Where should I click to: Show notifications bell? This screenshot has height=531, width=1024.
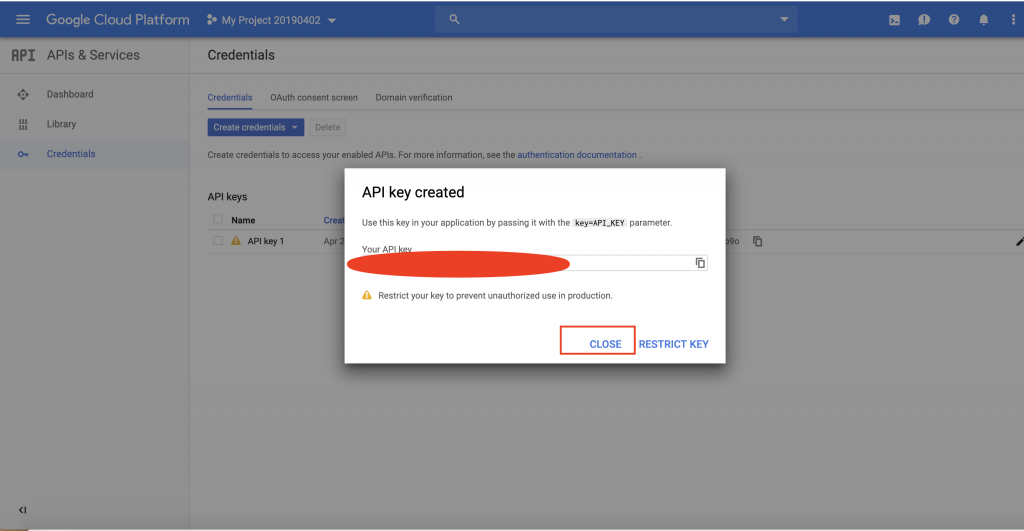tap(984, 20)
